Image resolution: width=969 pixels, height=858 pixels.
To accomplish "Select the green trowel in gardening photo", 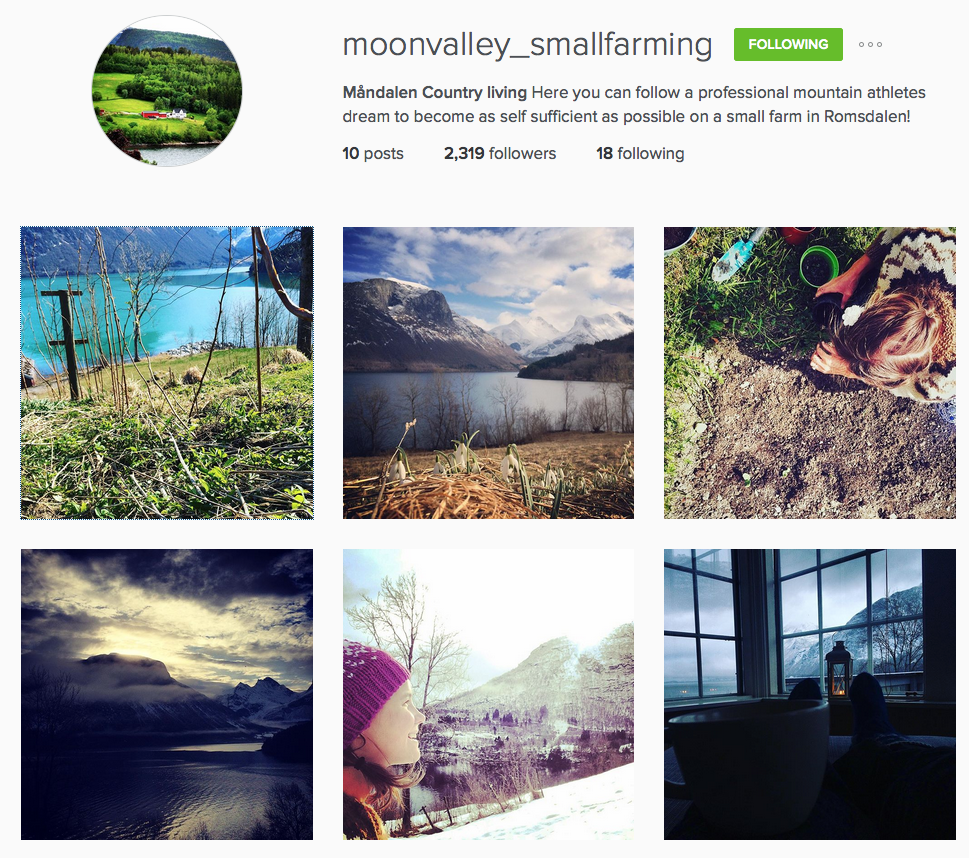I will tap(735, 255).
